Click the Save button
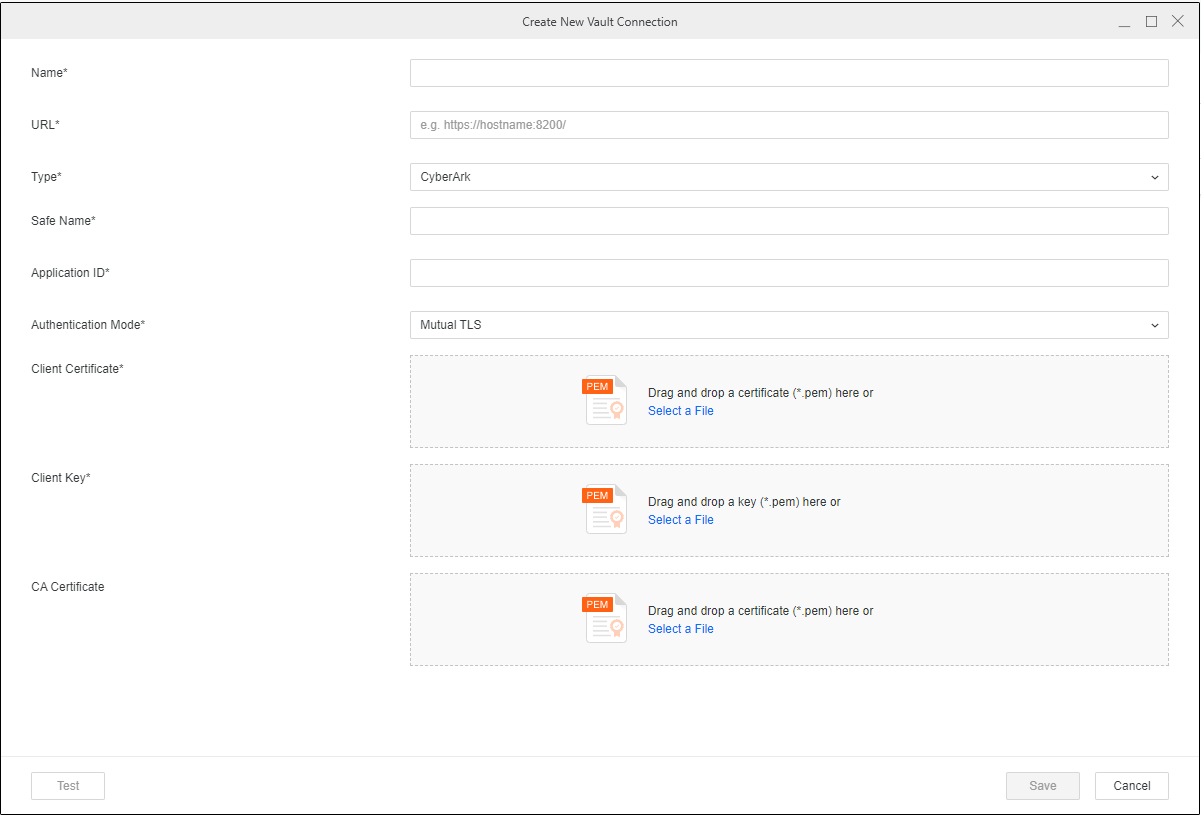The height and width of the screenshot is (816, 1201). tap(1042, 786)
